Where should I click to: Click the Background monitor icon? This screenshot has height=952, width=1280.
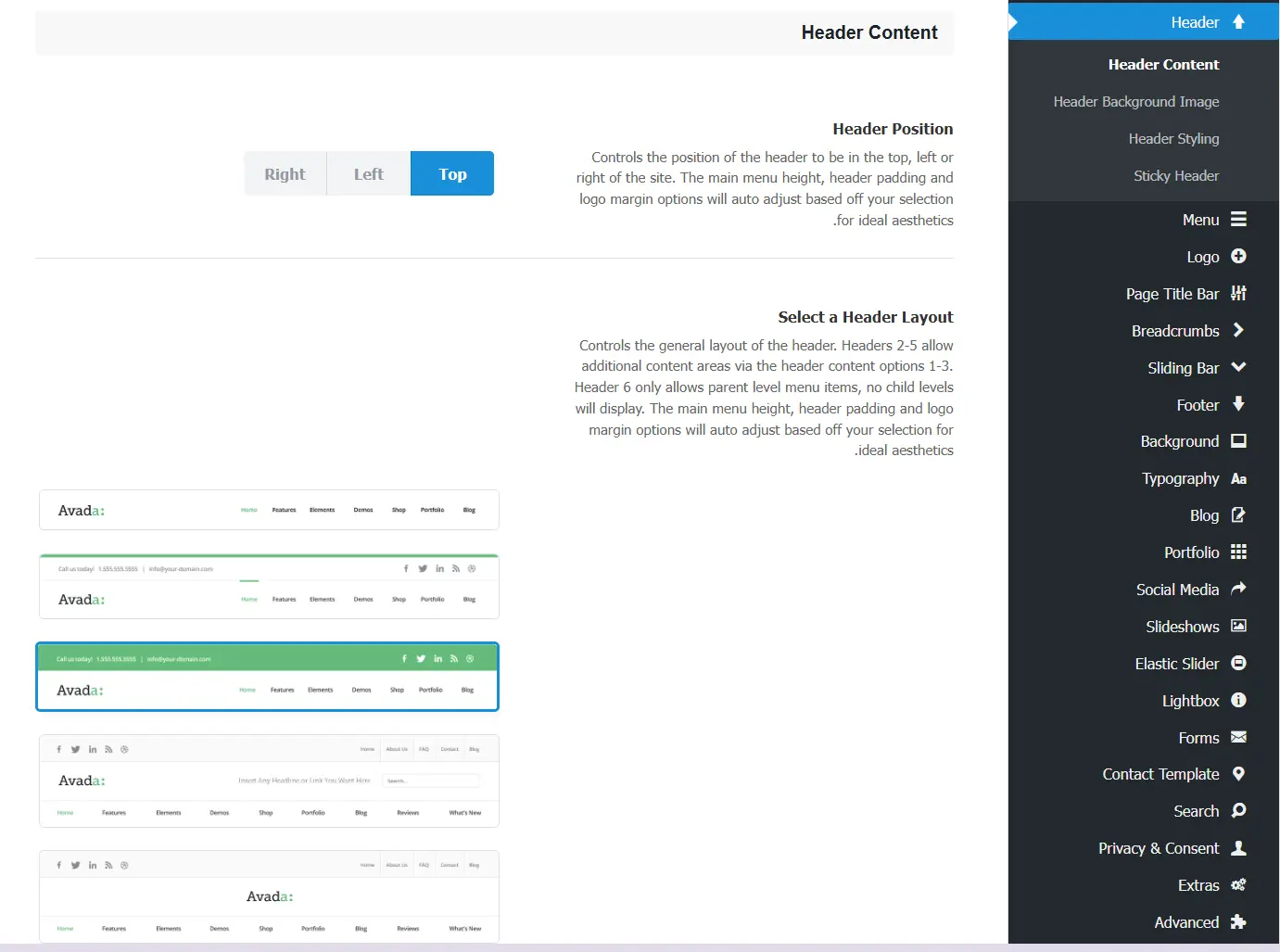1238,441
